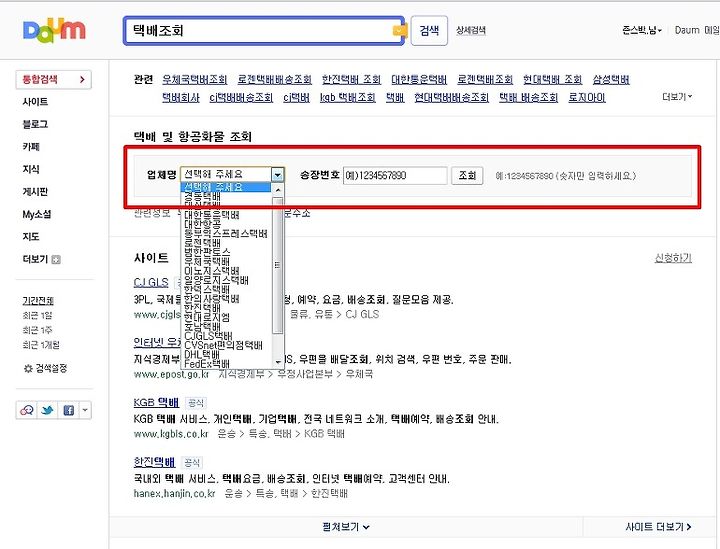This screenshot has height=549, width=720.
Task: Click the Daum logo
Action: [54, 31]
